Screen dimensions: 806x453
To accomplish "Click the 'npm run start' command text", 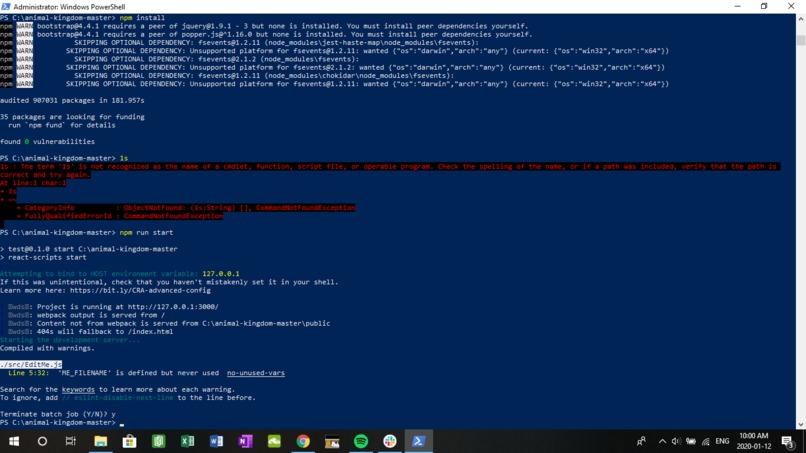I will (146, 232).
